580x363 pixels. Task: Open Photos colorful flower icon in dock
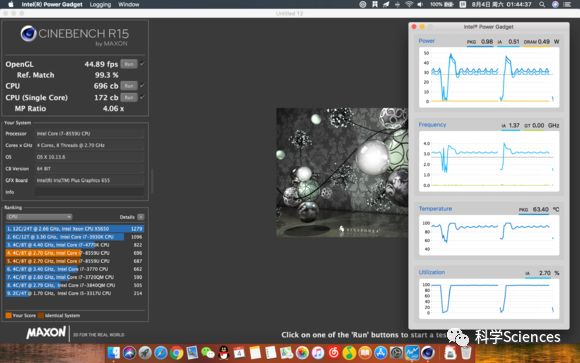point(302,353)
